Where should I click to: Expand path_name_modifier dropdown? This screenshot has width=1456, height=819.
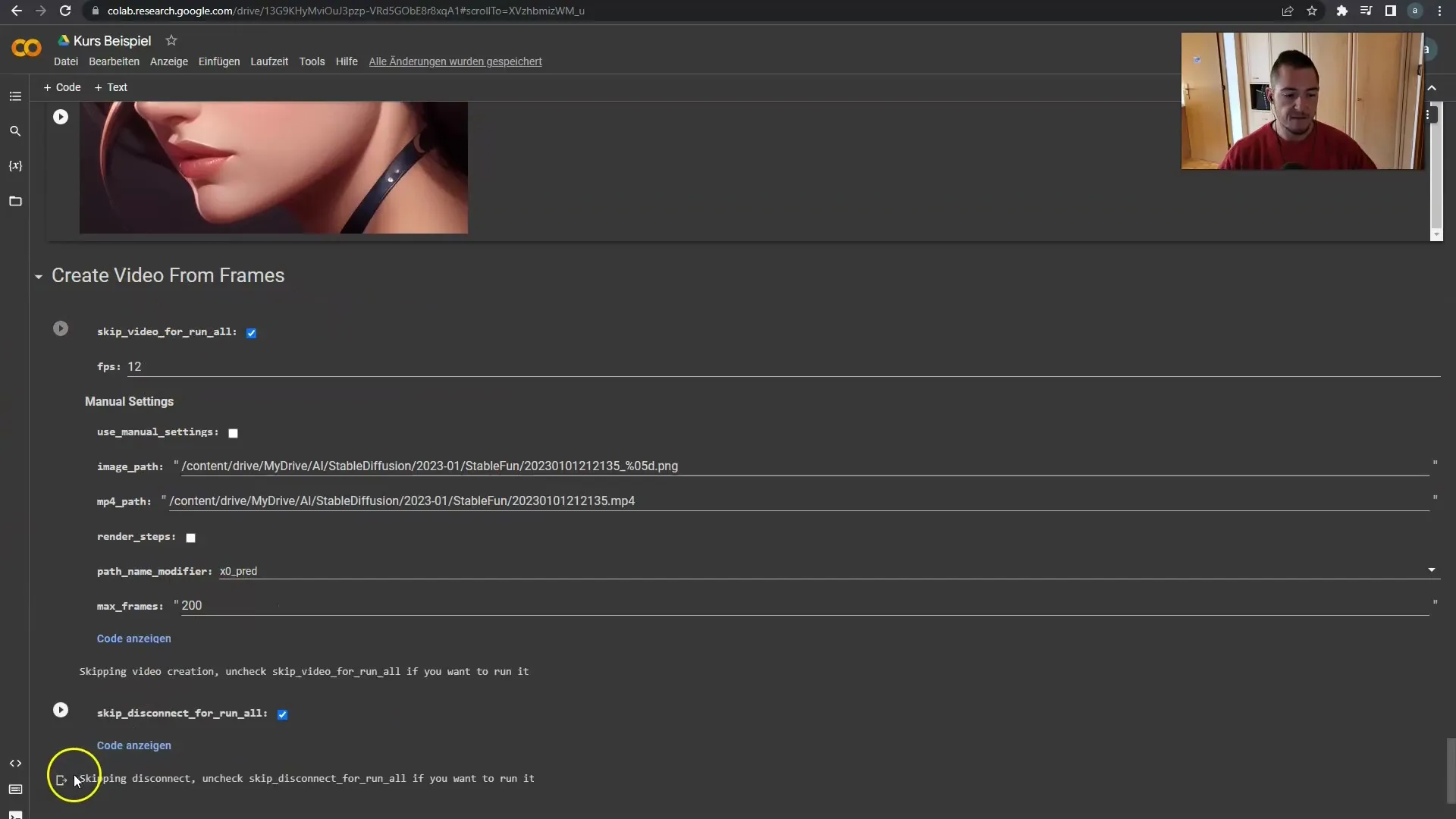(1432, 571)
